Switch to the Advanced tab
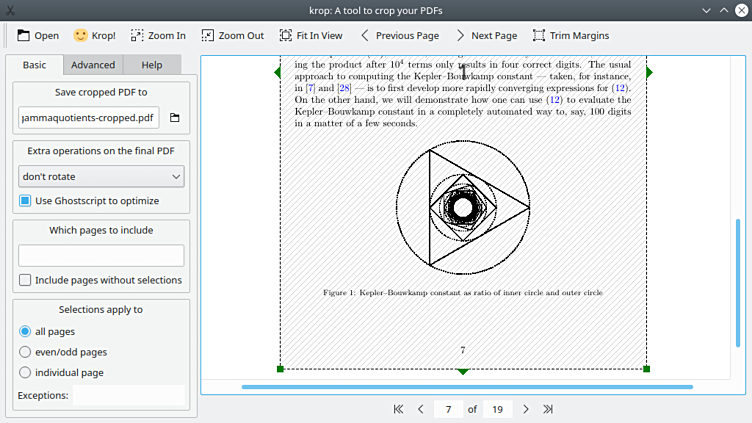The width and height of the screenshot is (752, 423). [92, 65]
